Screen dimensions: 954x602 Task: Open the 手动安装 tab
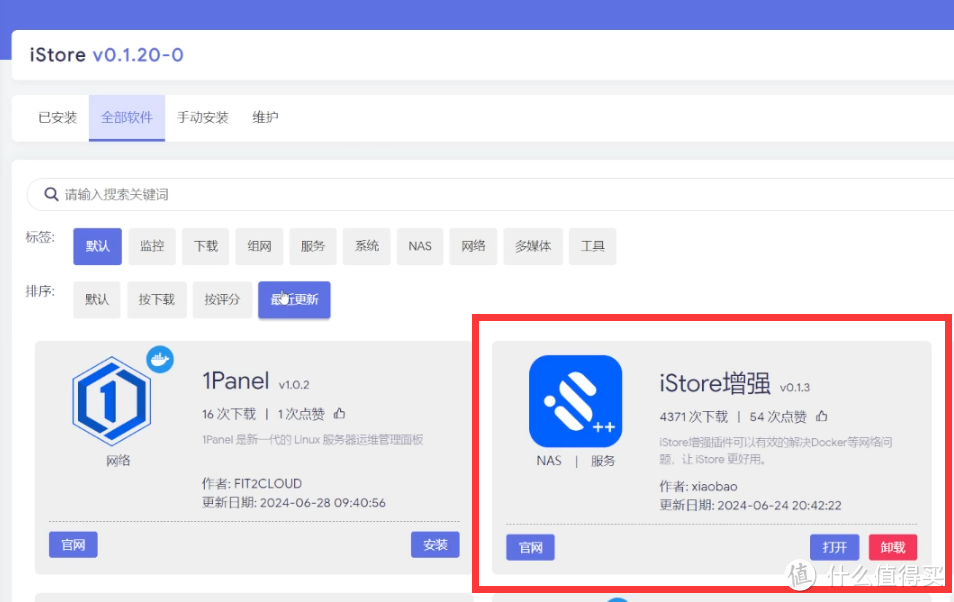pyautogui.click(x=203, y=117)
